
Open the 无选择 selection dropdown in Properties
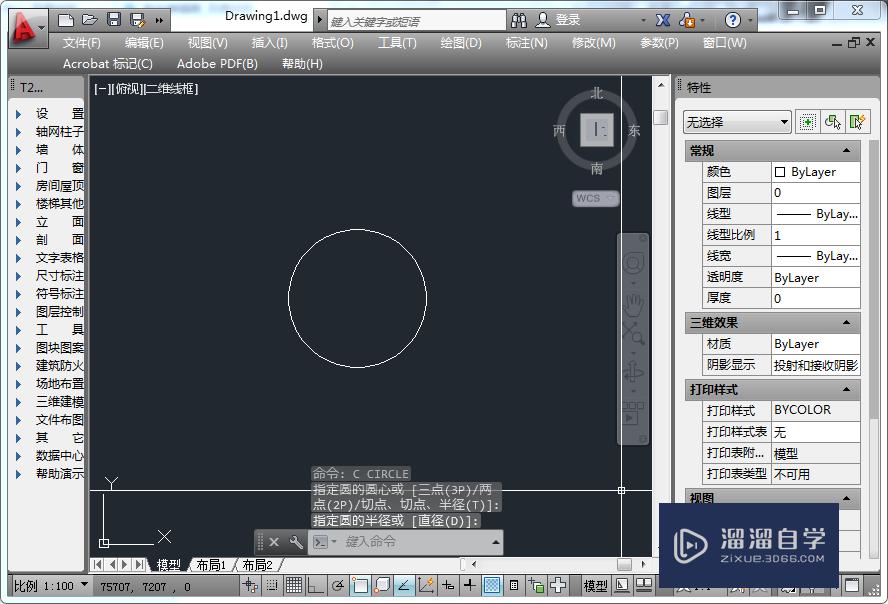pyautogui.click(x=735, y=122)
